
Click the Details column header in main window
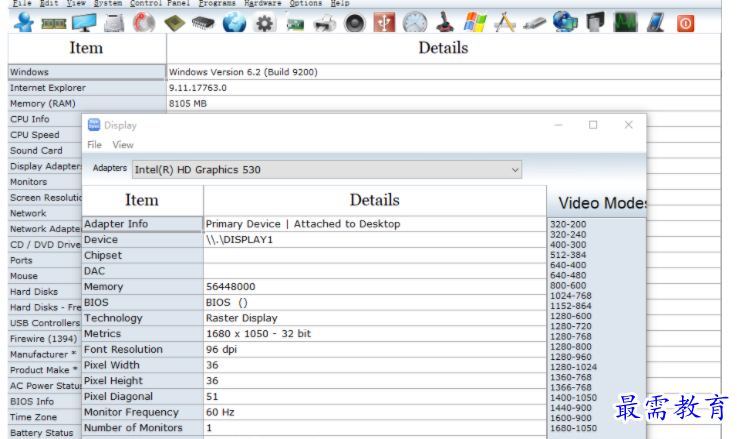pyautogui.click(x=443, y=48)
